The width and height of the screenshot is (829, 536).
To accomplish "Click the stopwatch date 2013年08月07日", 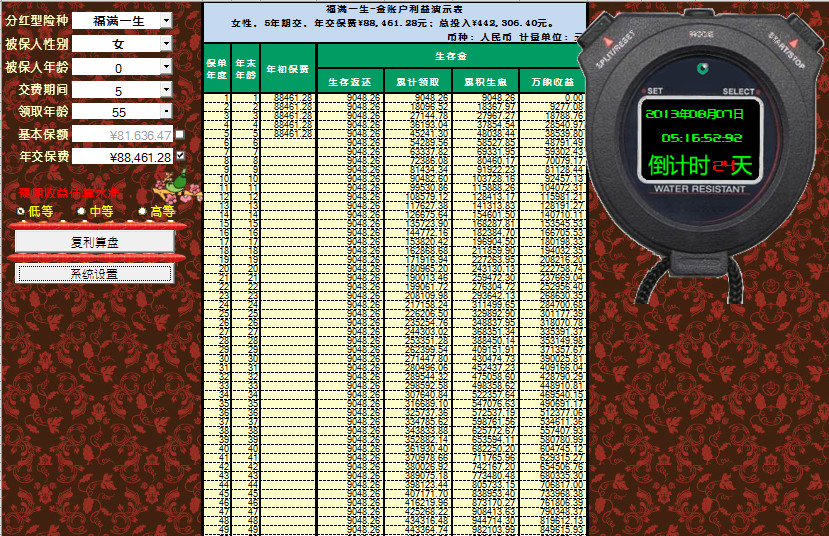I will pos(694,114).
